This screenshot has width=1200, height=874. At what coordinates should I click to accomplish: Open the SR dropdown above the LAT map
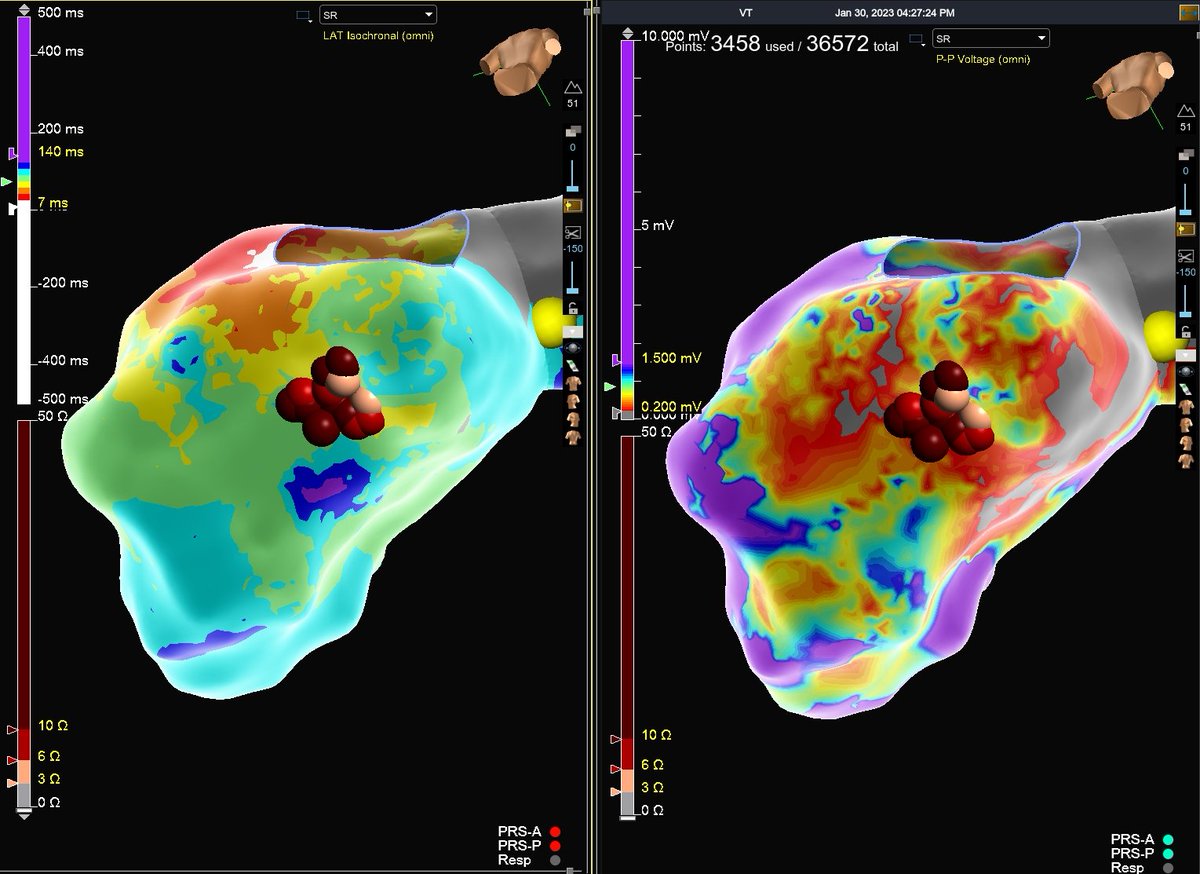pos(377,14)
